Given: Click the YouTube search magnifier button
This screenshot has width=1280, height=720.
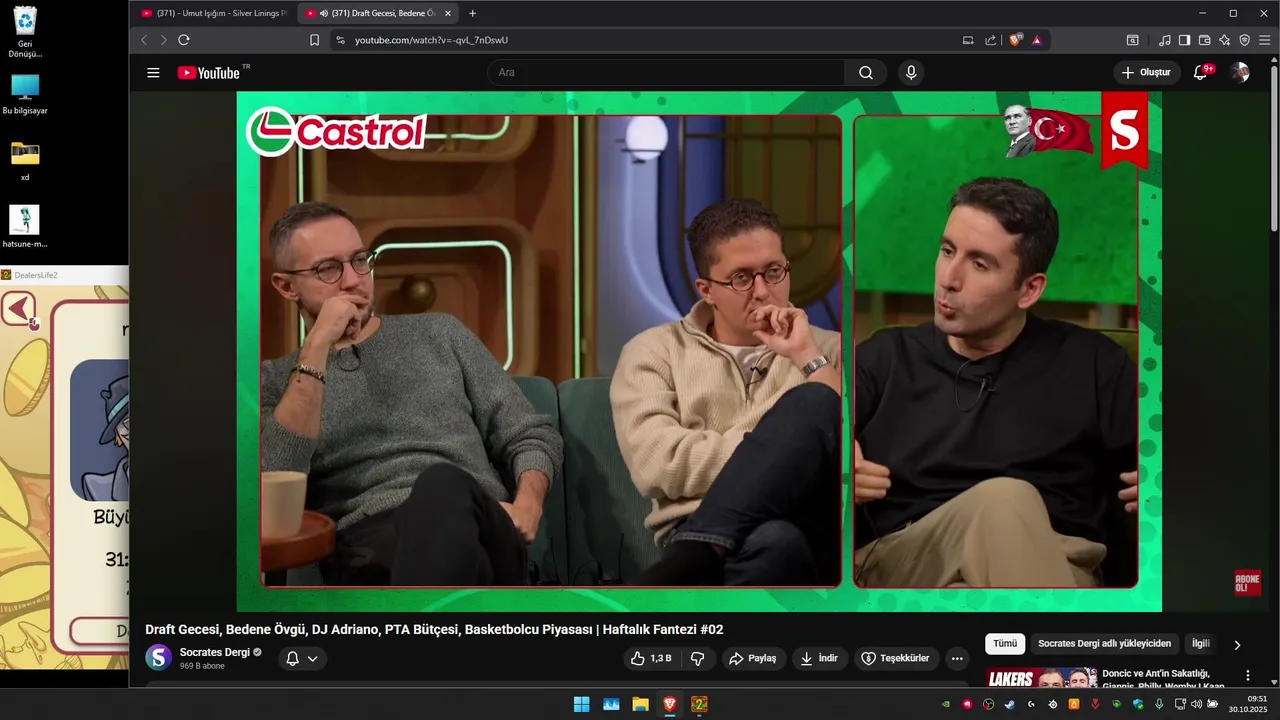Looking at the screenshot, I should (x=866, y=73).
